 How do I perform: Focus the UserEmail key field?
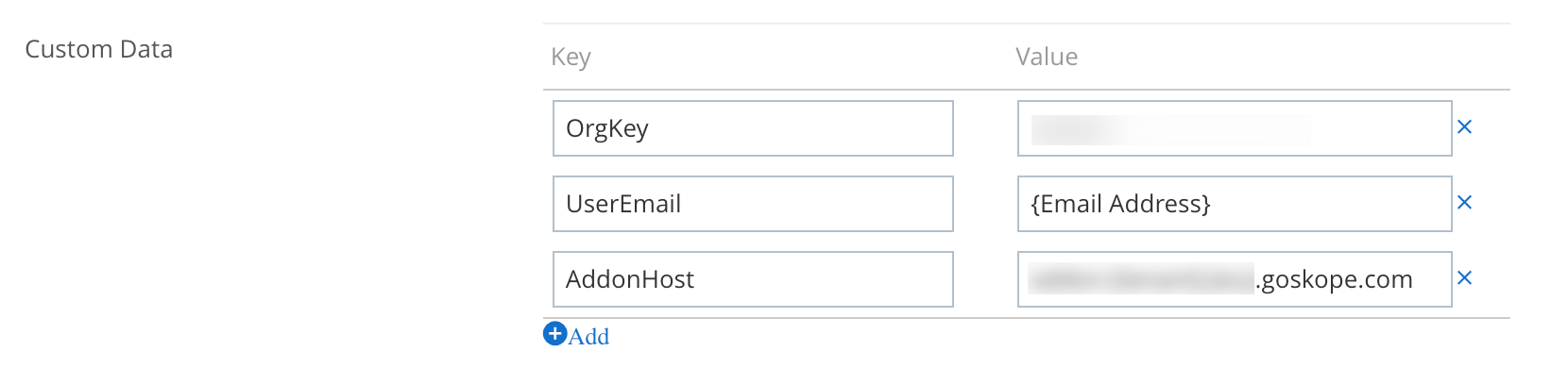pyautogui.click(x=753, y=204)
